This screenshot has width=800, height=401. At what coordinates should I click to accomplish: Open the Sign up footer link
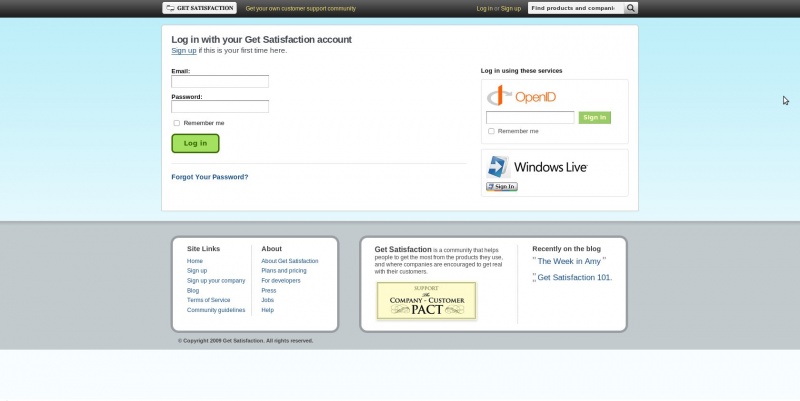coord(197,271)
